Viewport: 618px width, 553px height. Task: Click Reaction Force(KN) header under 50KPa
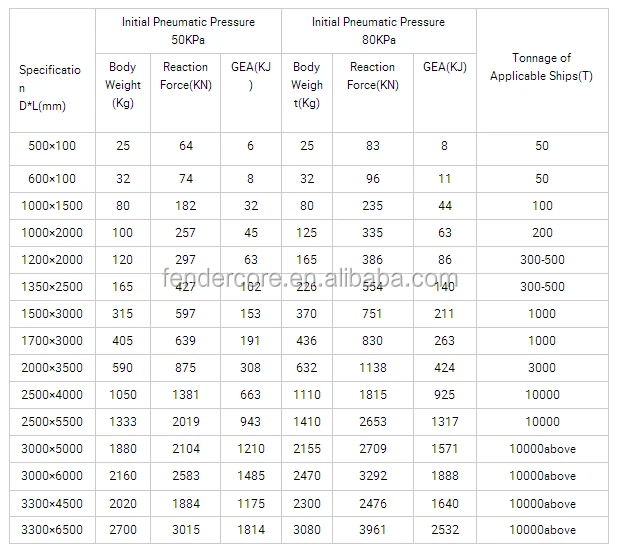coord(185,76)
